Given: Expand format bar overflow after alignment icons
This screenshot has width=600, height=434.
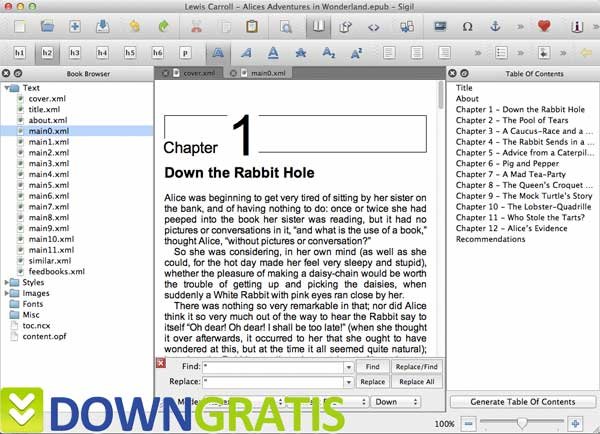Looking at the screenshot, I should tap(478, 53).
